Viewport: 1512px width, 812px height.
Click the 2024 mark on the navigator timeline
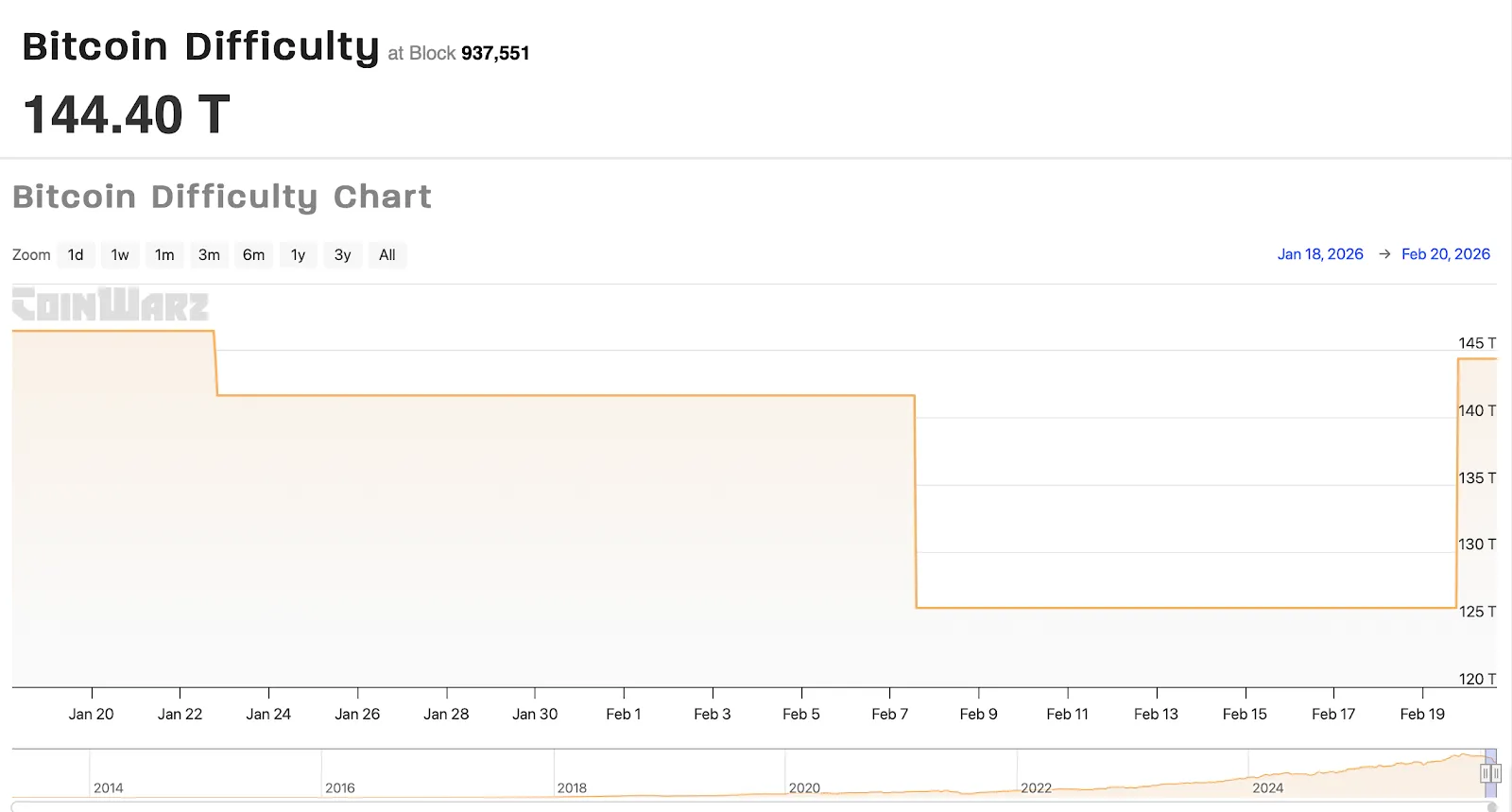pos(1270,786)
